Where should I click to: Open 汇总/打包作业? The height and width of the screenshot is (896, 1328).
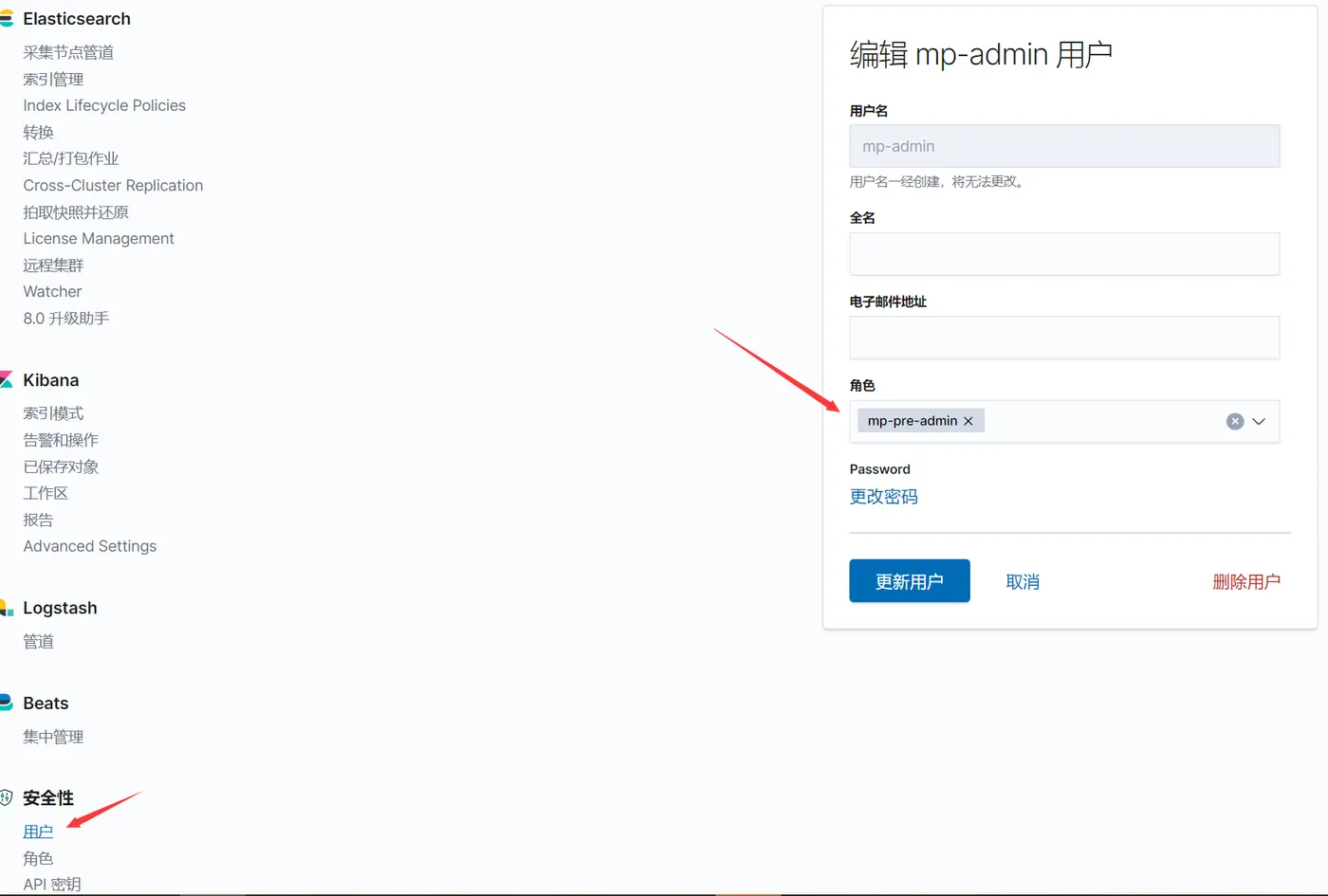71,158
